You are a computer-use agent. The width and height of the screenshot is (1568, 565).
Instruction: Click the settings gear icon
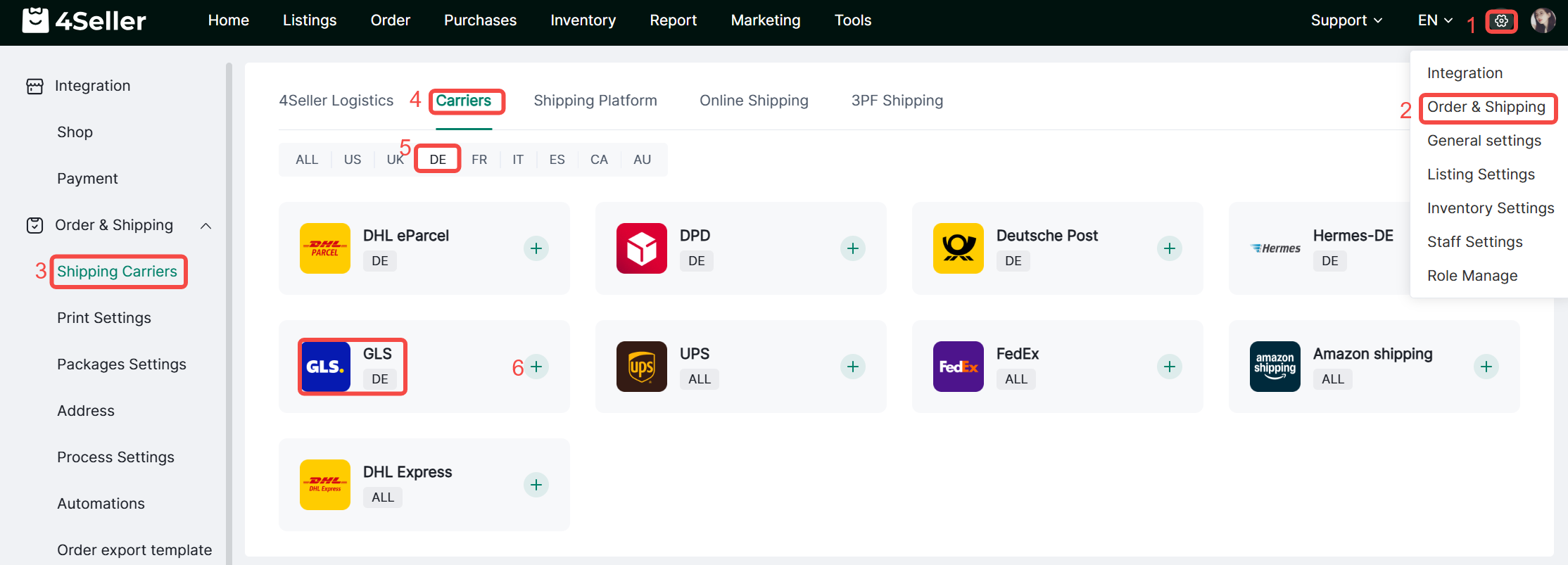[x=1501, y=21]
